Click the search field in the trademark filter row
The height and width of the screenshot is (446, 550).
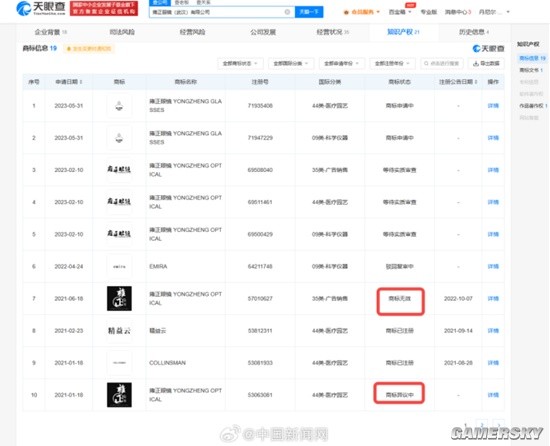[442, 63]
